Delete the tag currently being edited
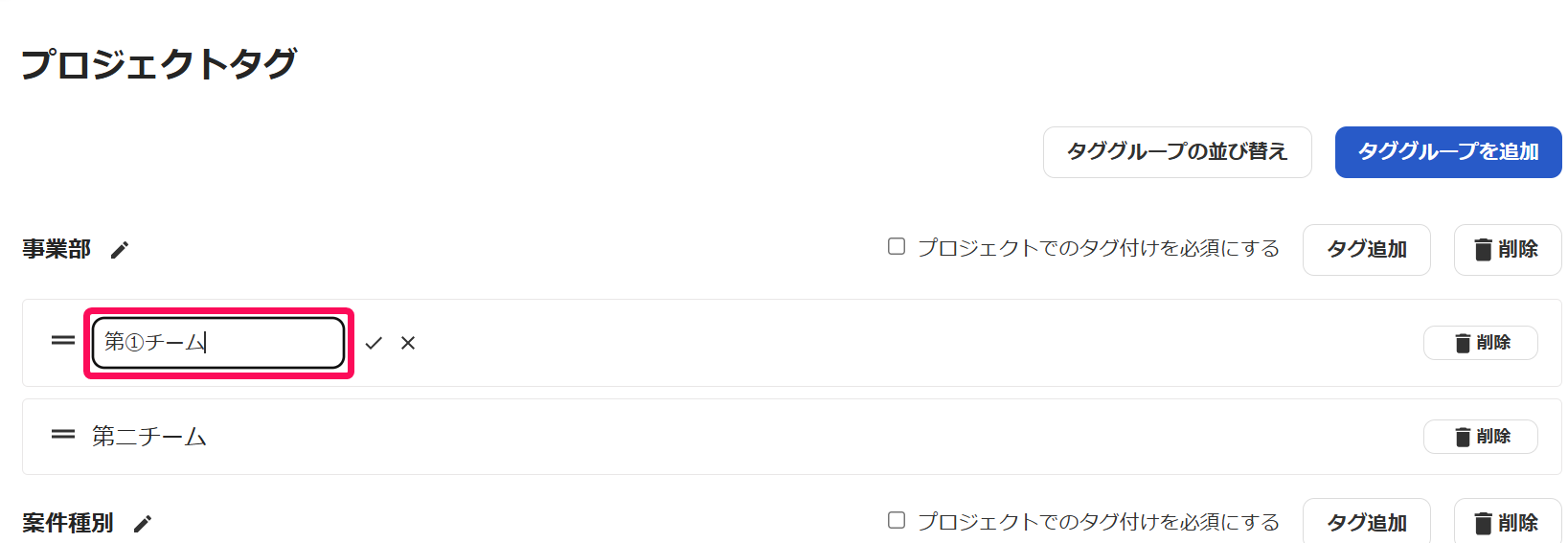 [1480, 343]
